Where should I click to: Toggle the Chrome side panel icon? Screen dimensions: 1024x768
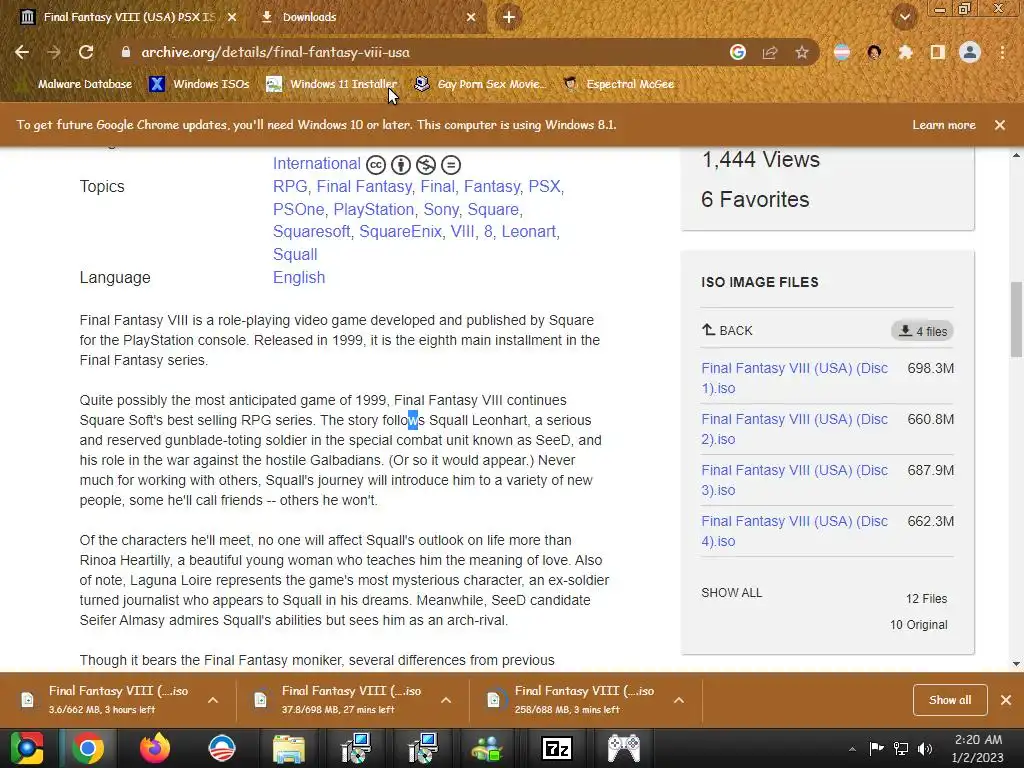click(x=938, y=52)
